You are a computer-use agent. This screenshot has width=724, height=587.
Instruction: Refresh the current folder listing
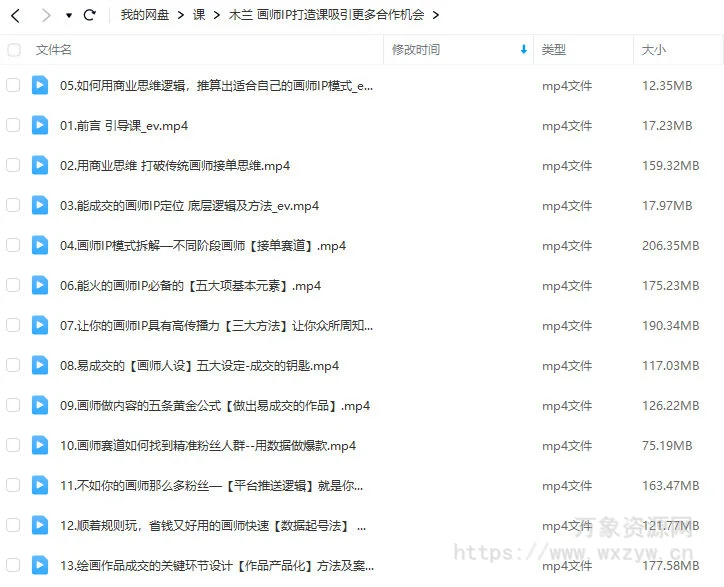[90, 15]
